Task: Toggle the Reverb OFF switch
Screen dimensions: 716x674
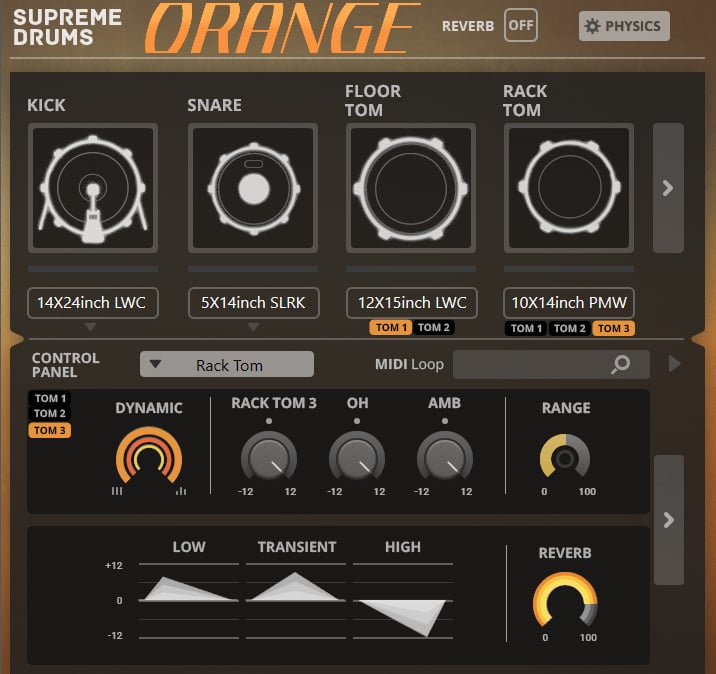Action: tap(520, 26)
